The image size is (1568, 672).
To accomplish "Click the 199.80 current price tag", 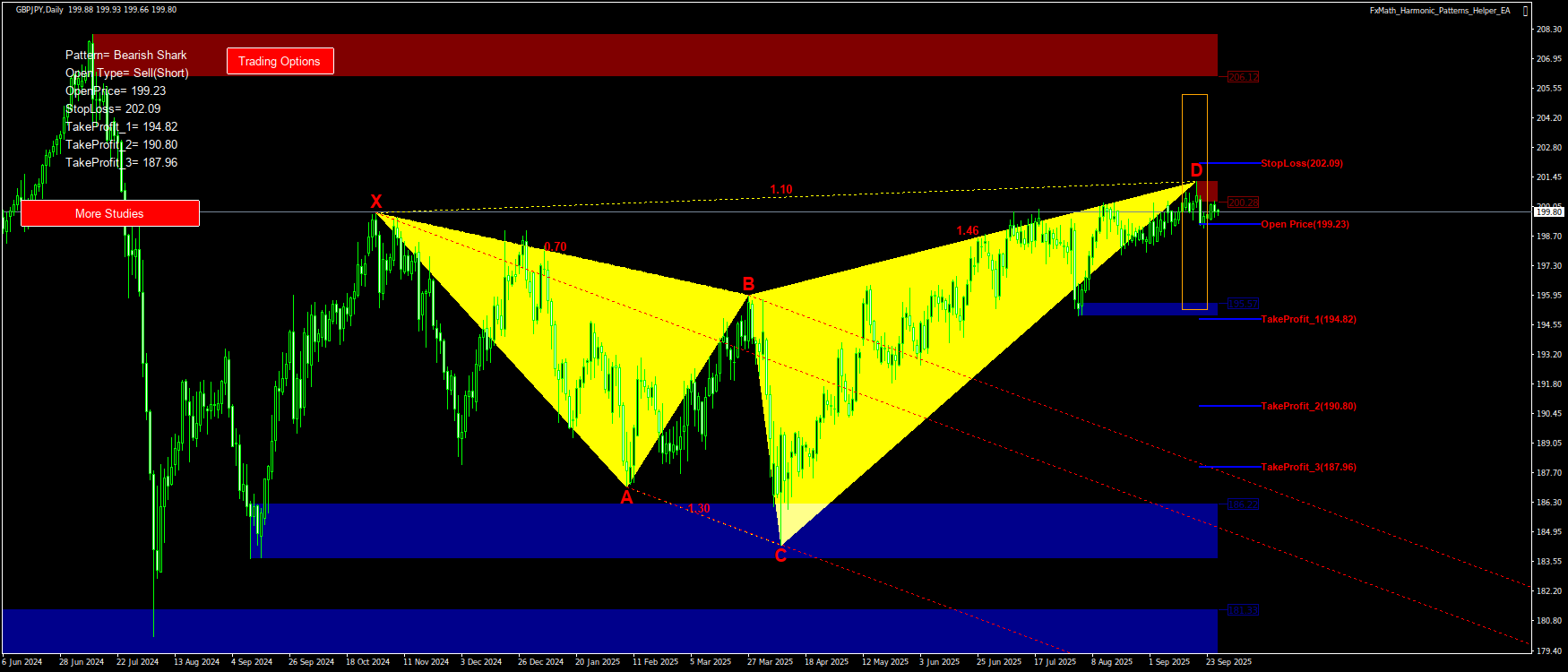I will click(x=1549, y=212).
